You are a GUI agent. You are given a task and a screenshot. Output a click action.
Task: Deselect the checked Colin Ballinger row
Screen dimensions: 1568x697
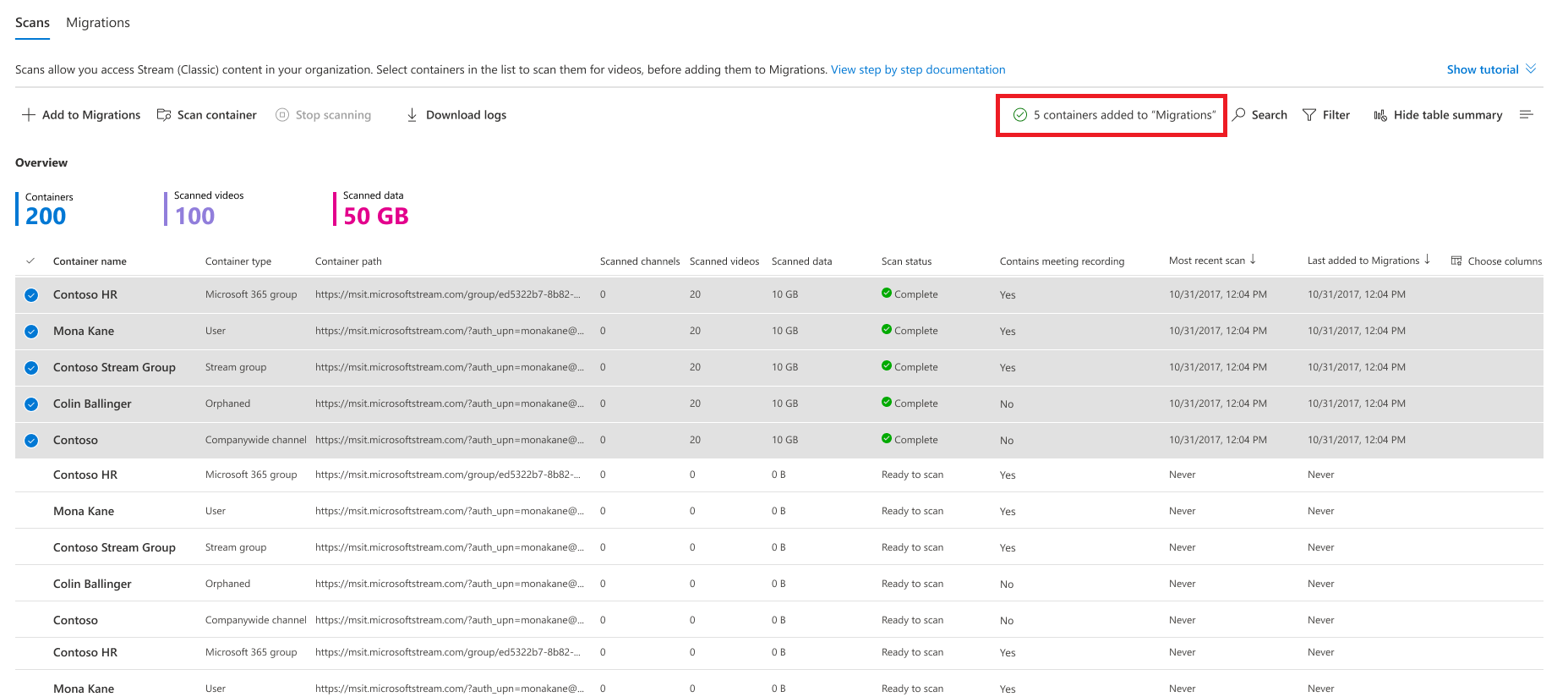pyautogui.click(x=31, y=404)
